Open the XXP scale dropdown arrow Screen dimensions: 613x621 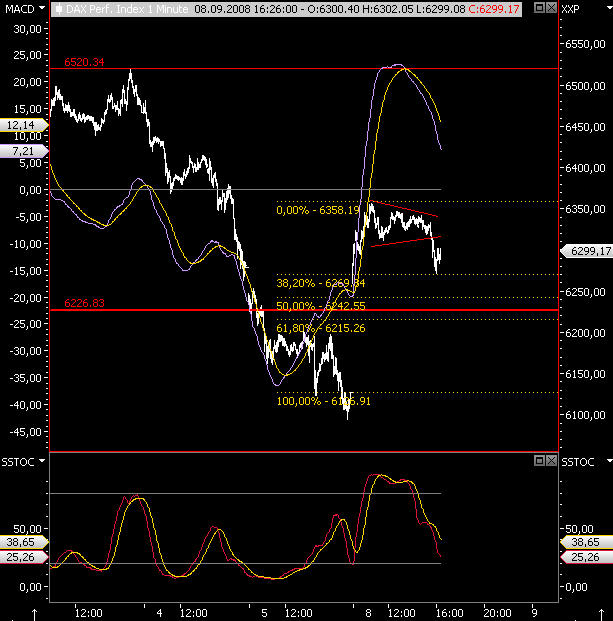tap(609, 8)
